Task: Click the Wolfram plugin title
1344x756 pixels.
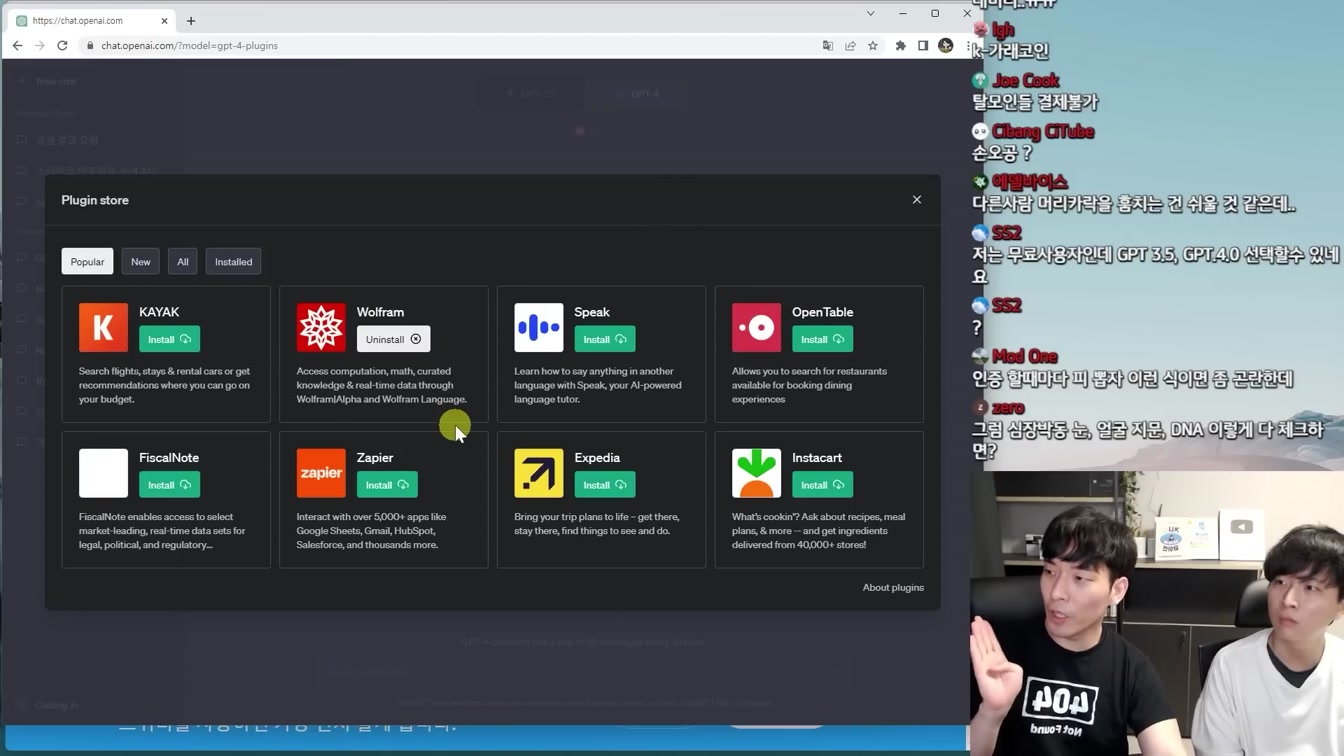Action: 380,312
